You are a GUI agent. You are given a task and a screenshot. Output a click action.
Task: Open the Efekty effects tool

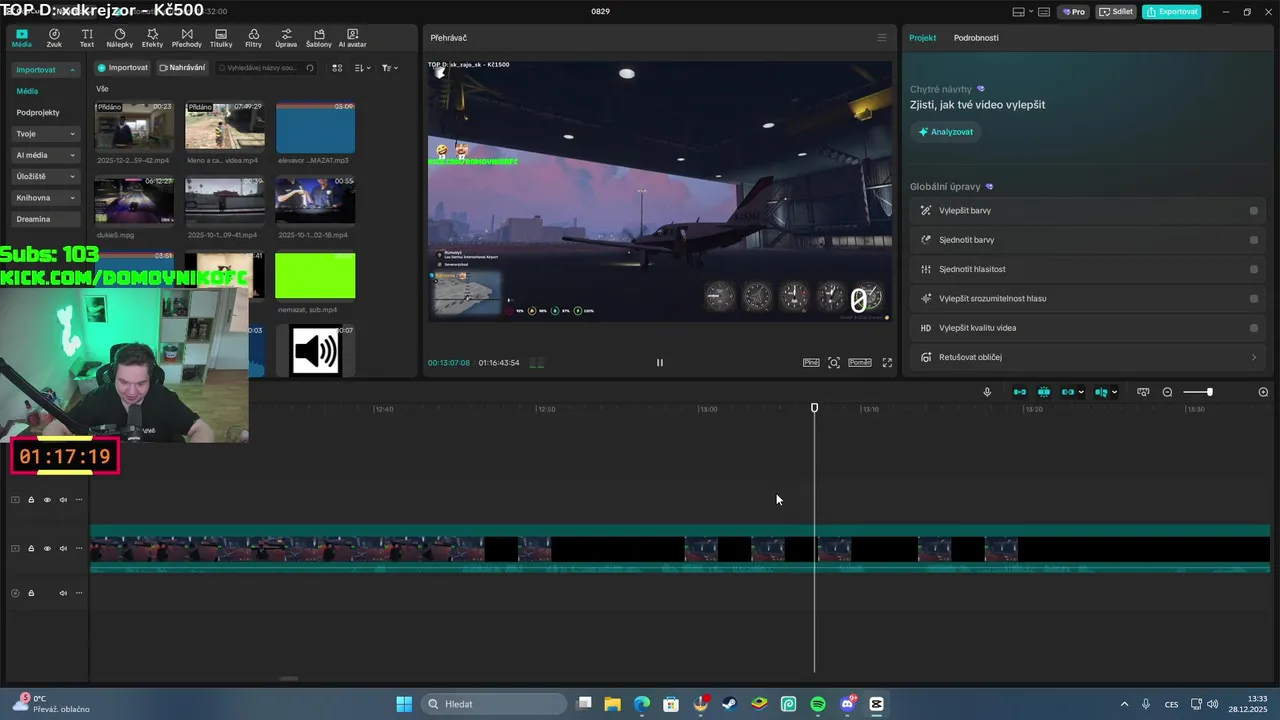152,38
